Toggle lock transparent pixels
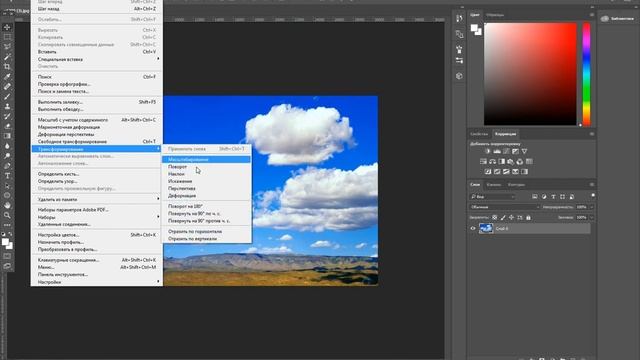 point(494,218)
